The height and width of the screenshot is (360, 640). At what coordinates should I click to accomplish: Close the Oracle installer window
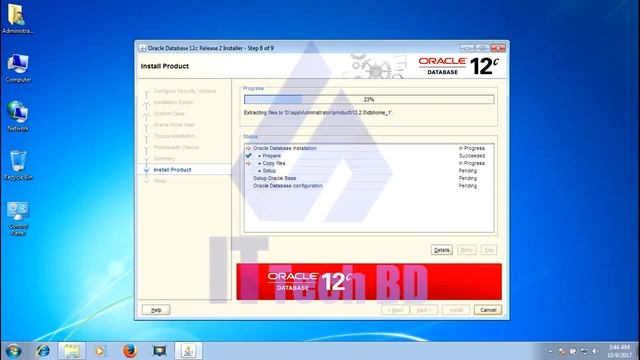(x=498, y=48)
